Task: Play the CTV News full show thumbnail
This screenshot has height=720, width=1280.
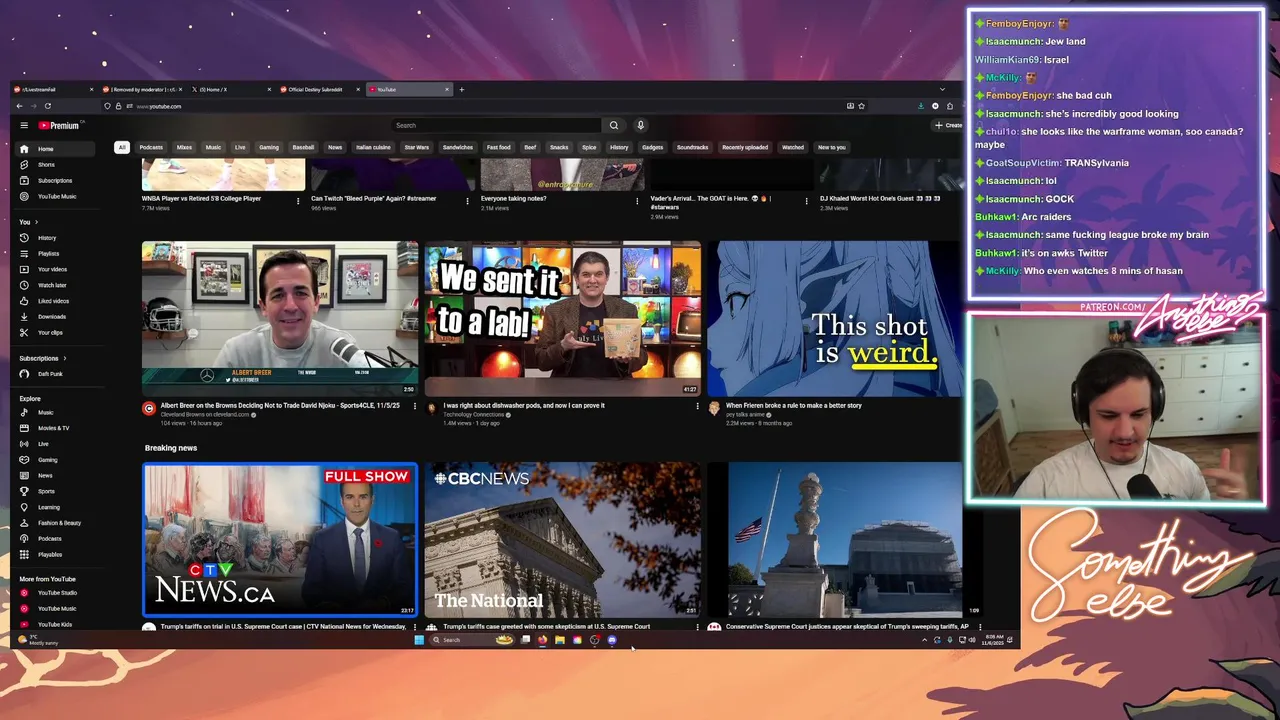Action: tap(280, 540)
